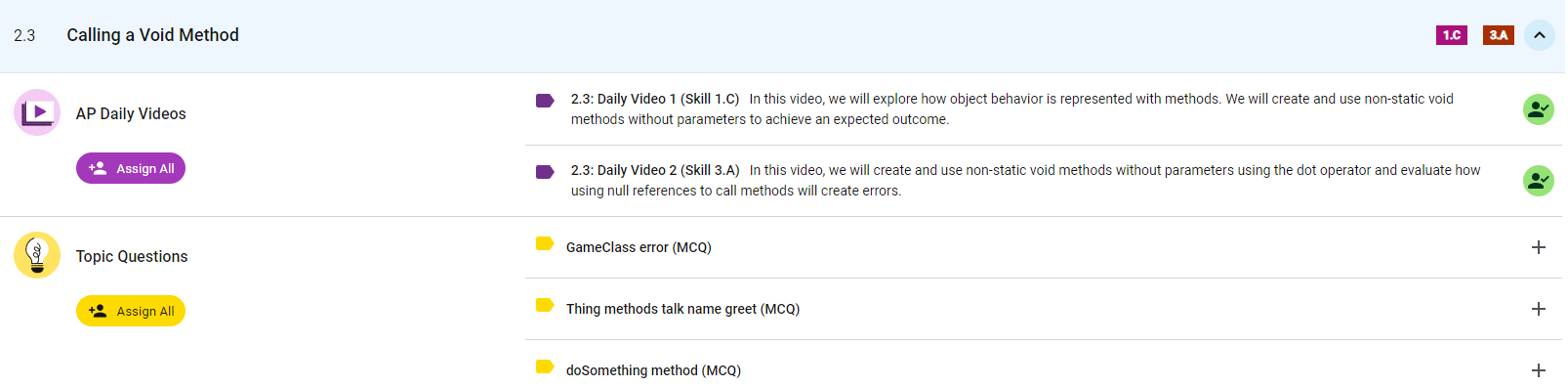
Task: Assign all AP Daily Videos
Action: [131, 168]
